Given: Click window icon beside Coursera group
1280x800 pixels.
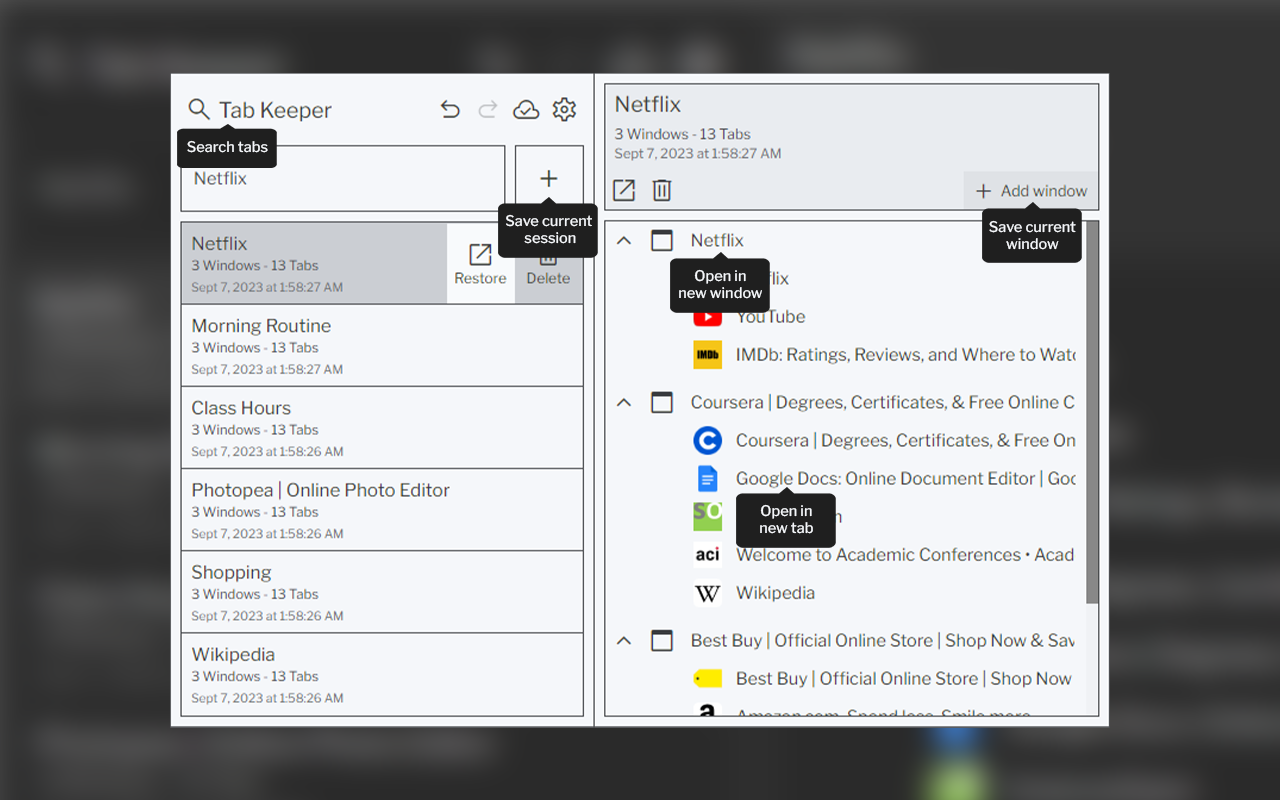Looking at the screenshot, I should tap(662, 402).
